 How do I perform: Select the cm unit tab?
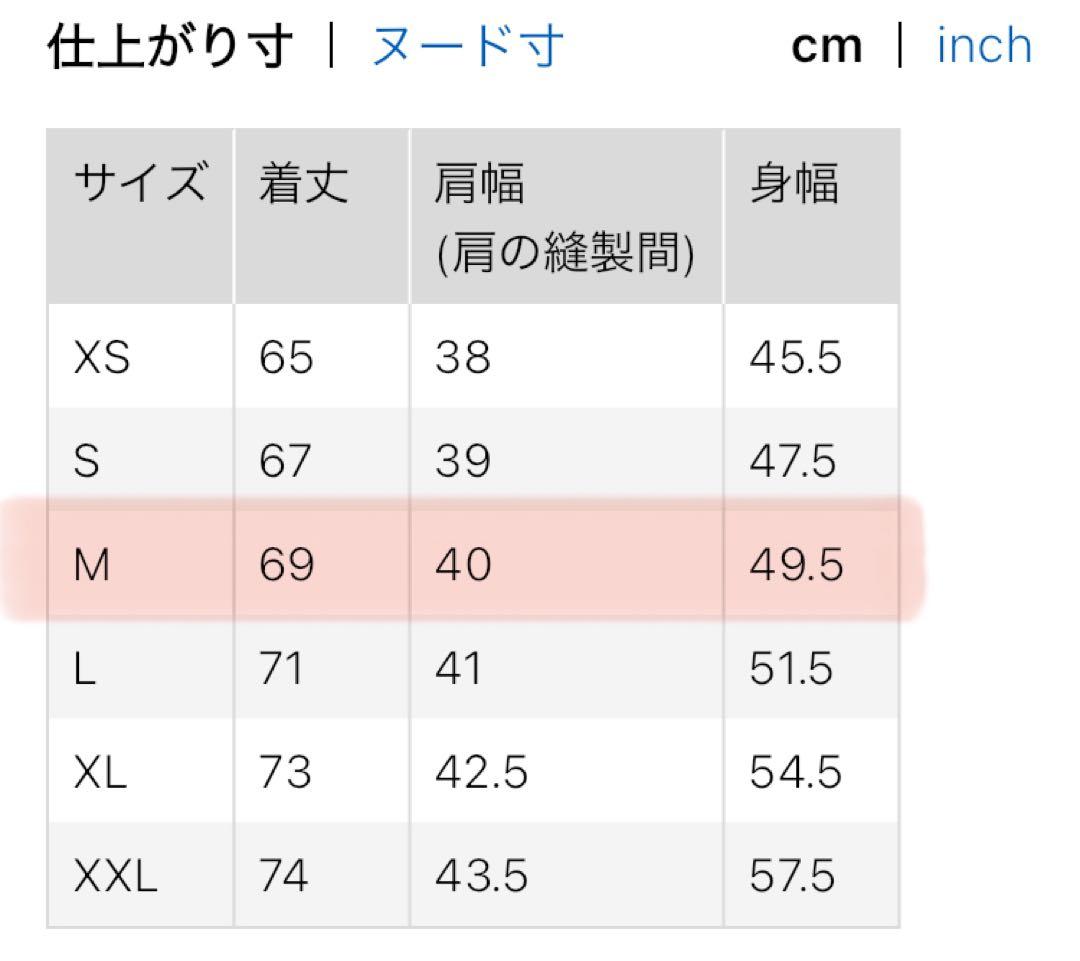point(826,45)
